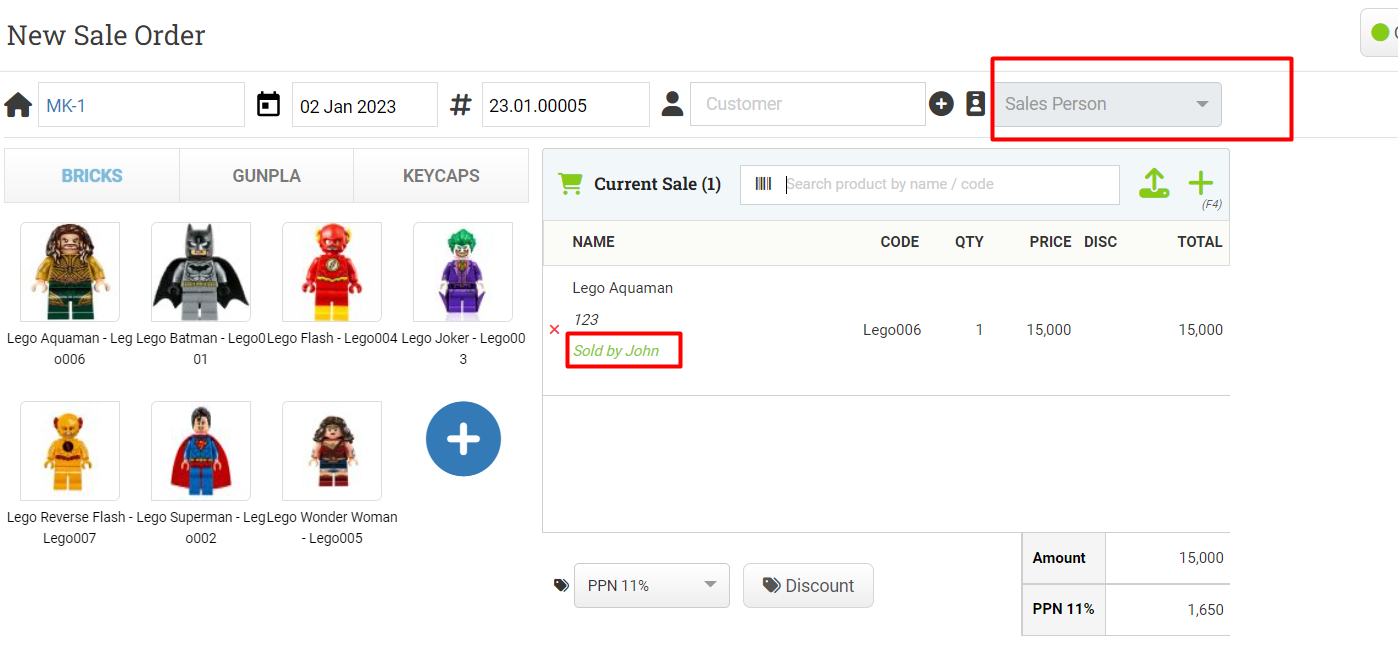Screen dimensions: 1398x646
Task: Click the Customer input field
Action: [x=808, y=104]
